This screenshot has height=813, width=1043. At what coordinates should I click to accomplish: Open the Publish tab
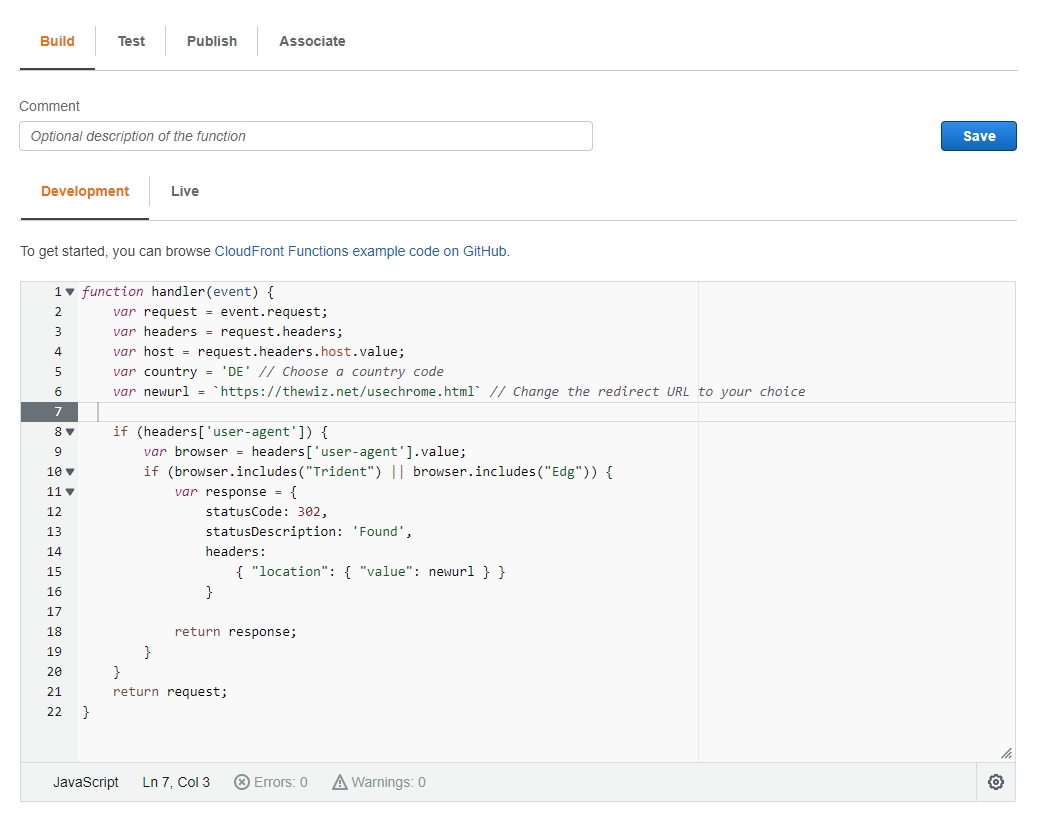pos(212,41)
